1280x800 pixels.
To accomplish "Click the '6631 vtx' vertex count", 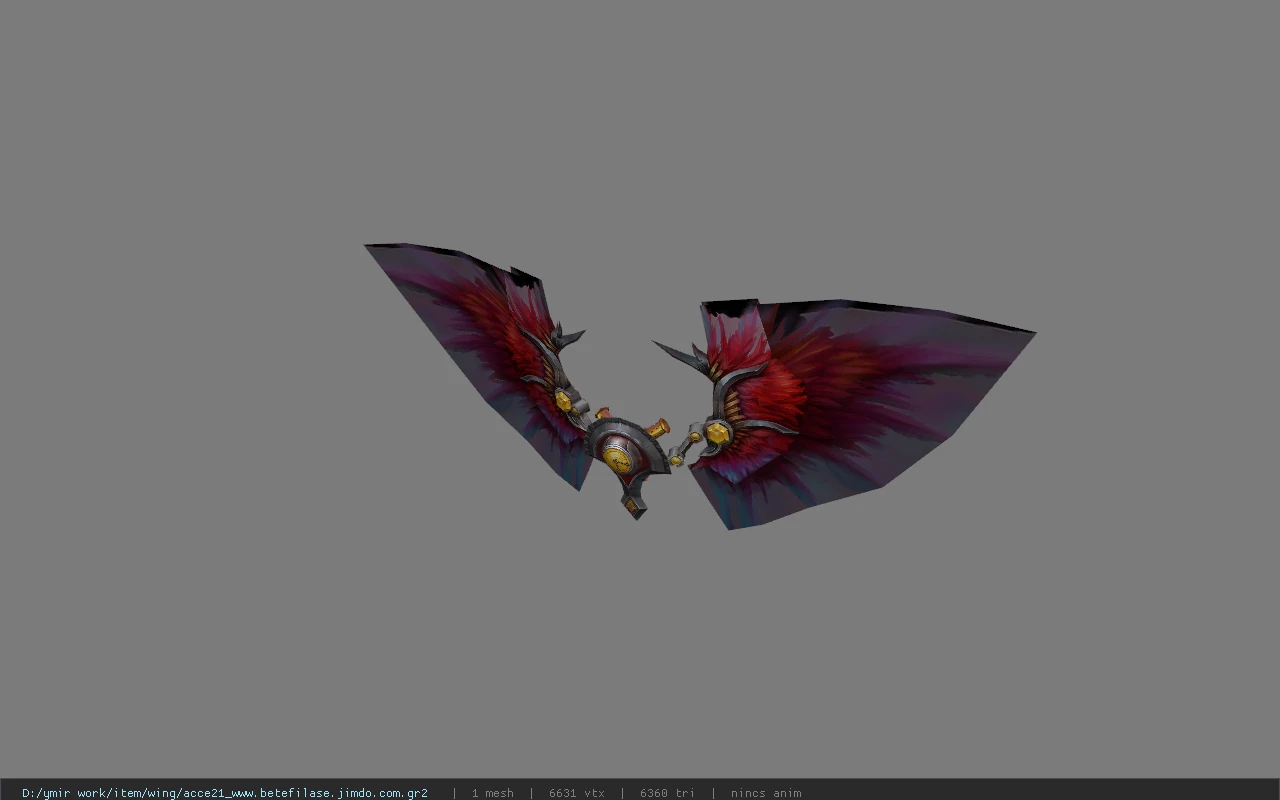I will [x=576, y=793].
